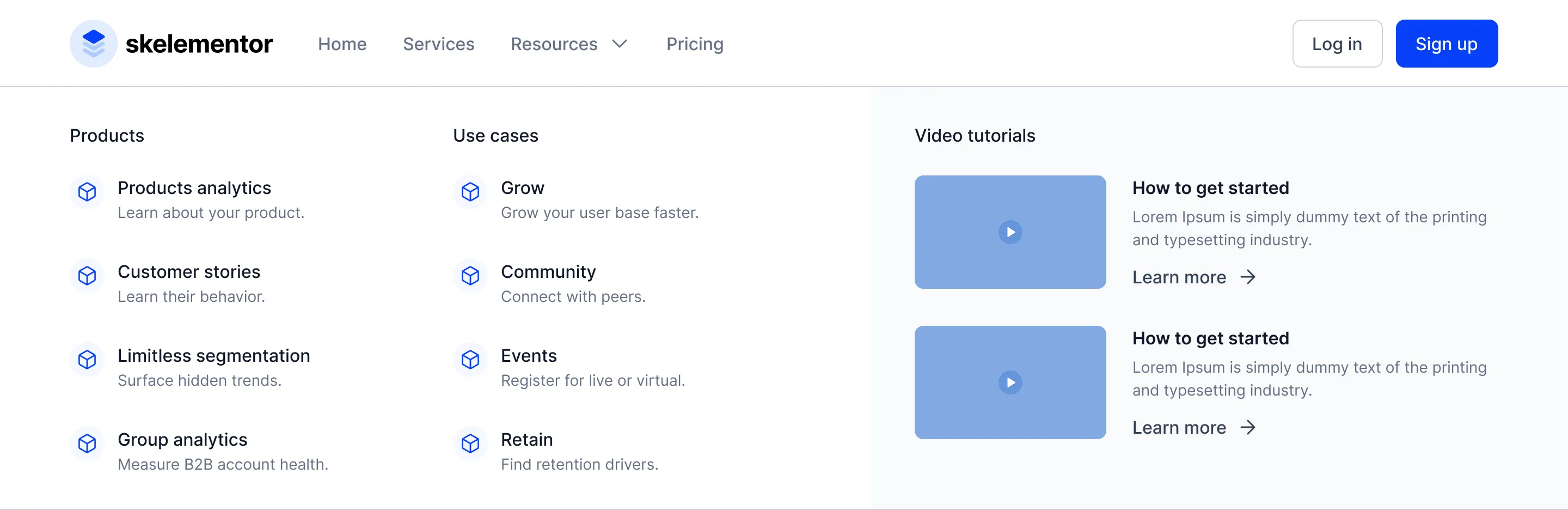Click 'Learn their behavior.' description
This screenshot has height=510, width=1568.
(191, 297)
